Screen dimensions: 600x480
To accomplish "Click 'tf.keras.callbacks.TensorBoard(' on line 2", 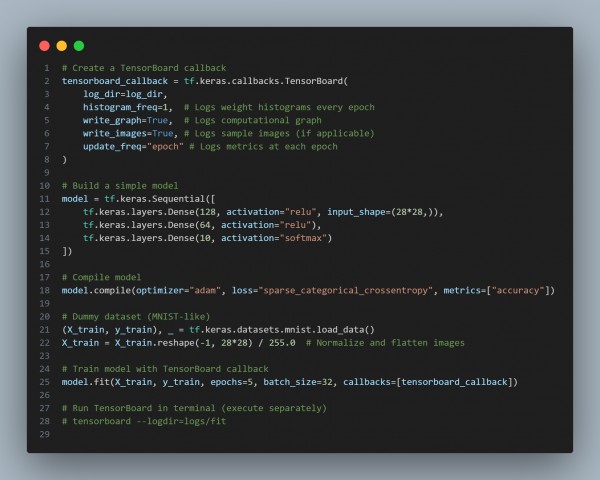I will click(266, 81).
